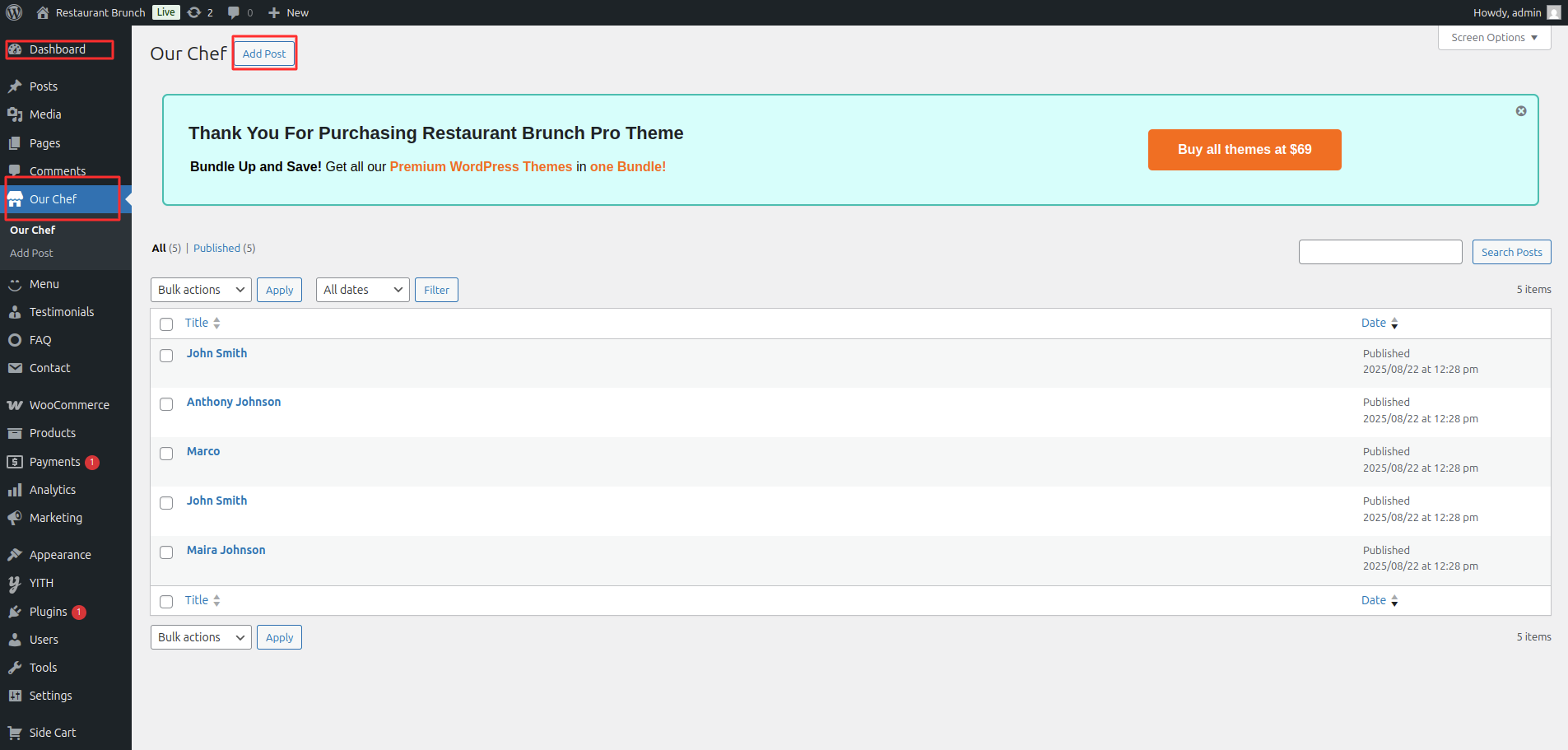Image resolution: width=1568 pixels, height=750 pixels.
Task: Click the Contact envelope icon
Action: (x=15, y=368)
